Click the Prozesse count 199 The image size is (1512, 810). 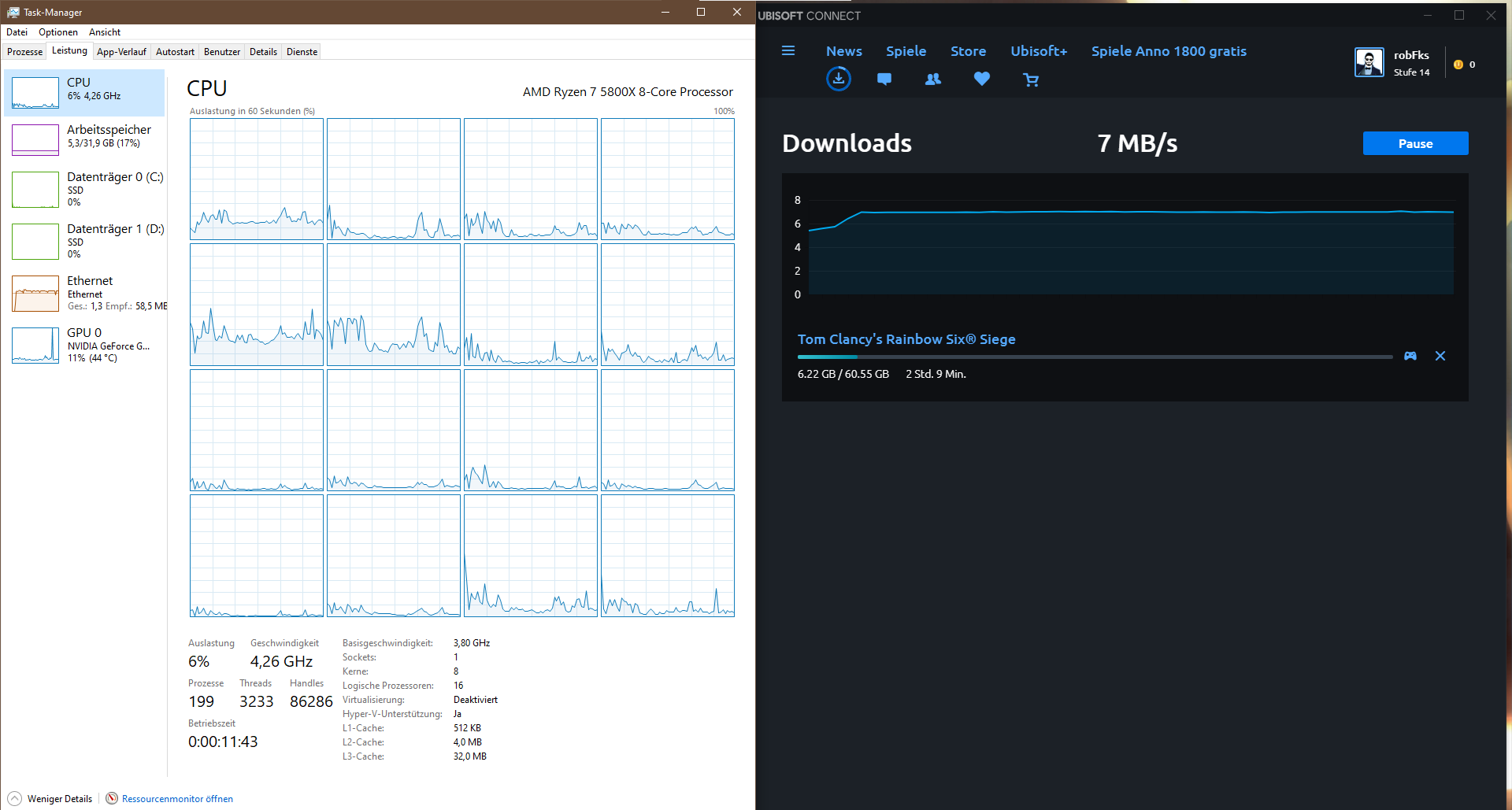pos(201,701)
